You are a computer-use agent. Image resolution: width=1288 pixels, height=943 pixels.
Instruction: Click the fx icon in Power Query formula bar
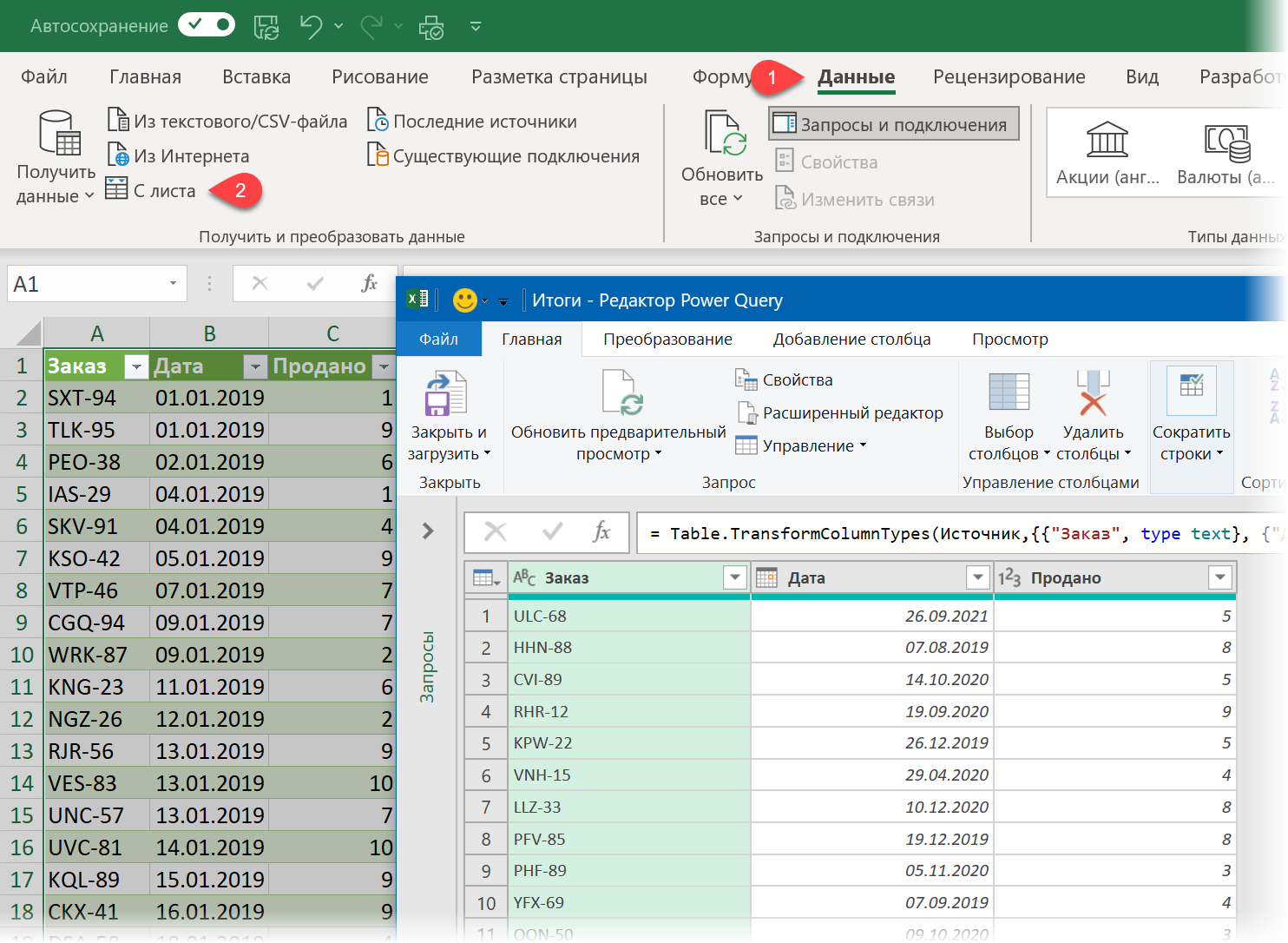[601, 531]
